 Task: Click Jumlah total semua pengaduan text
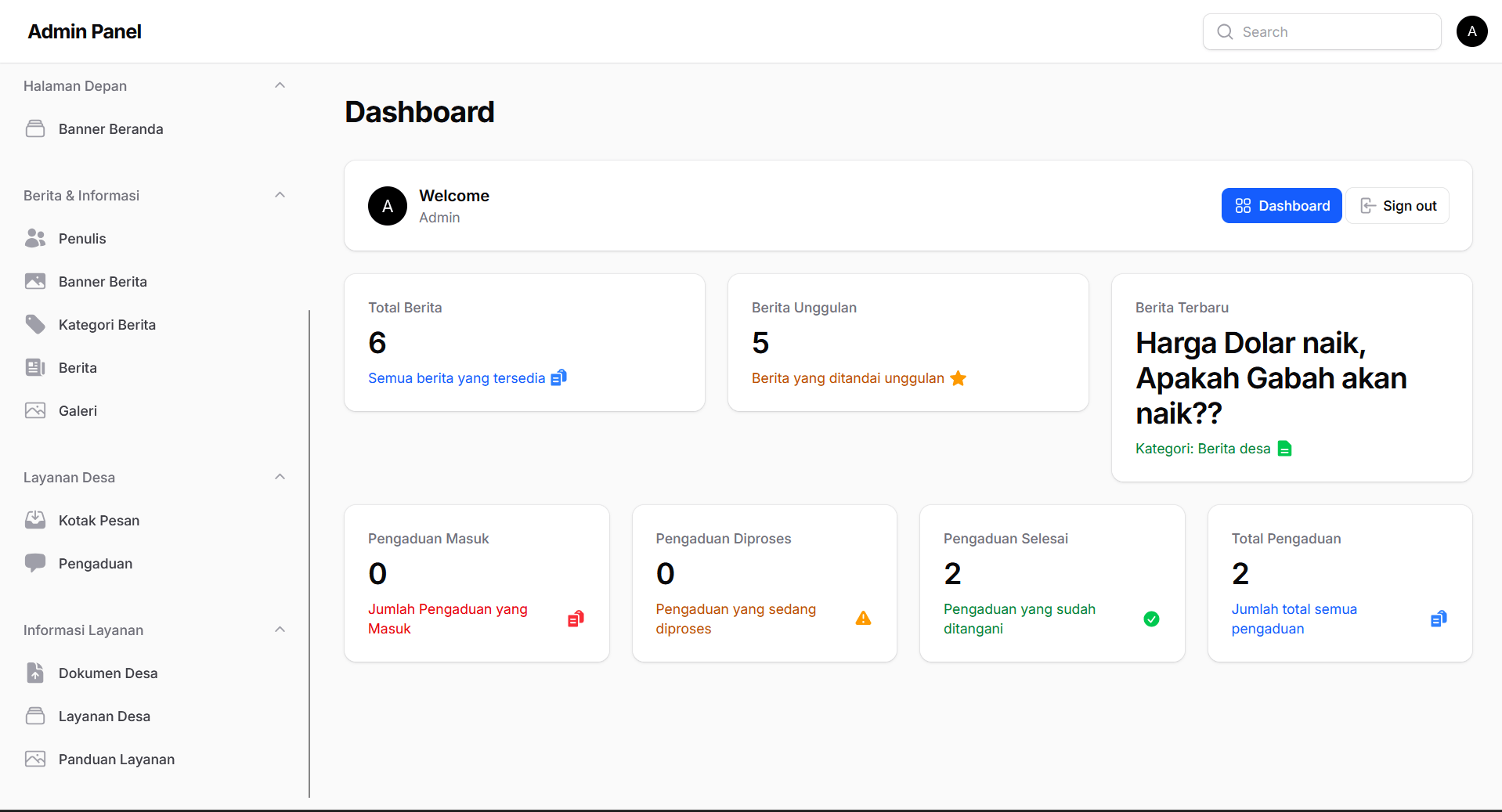point(1294,619)
